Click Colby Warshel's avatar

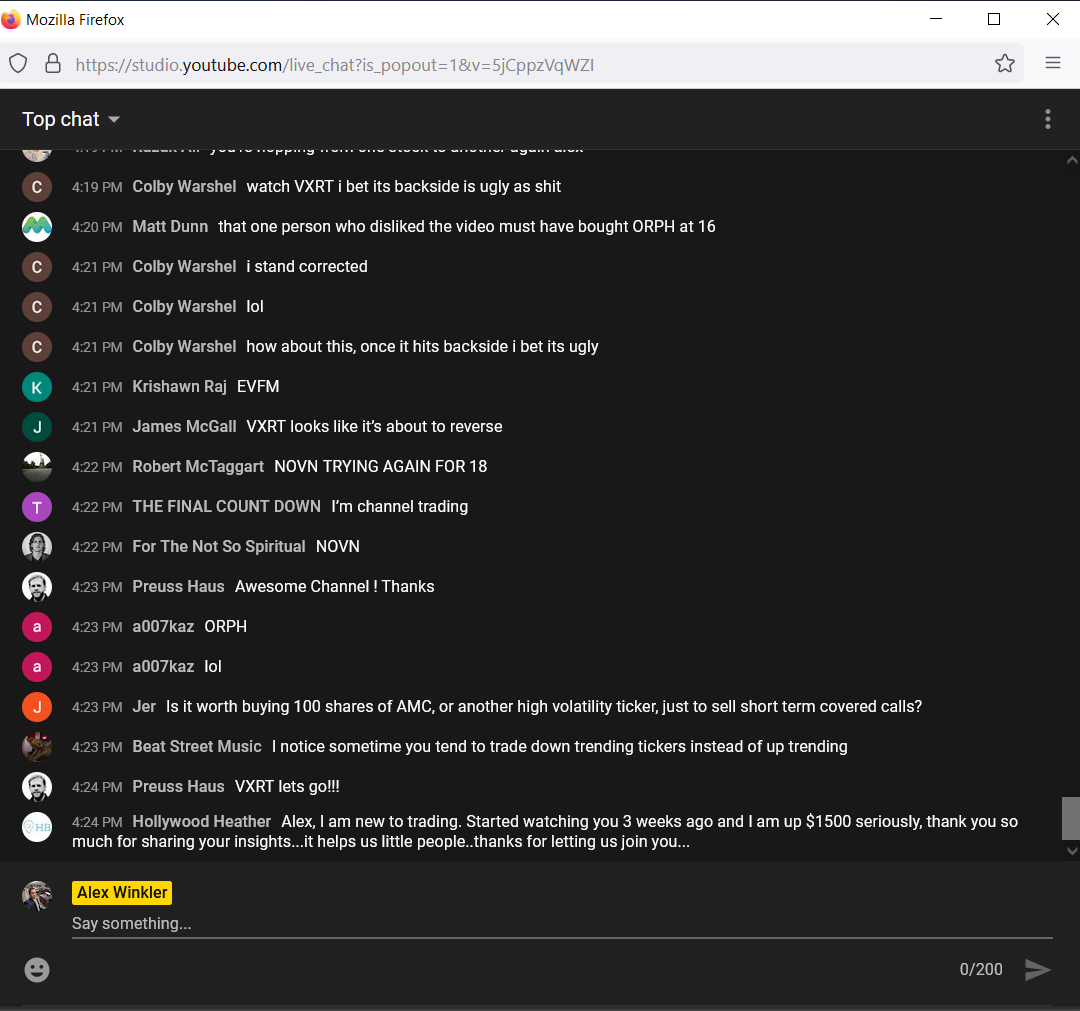click(x=37, y=187)
